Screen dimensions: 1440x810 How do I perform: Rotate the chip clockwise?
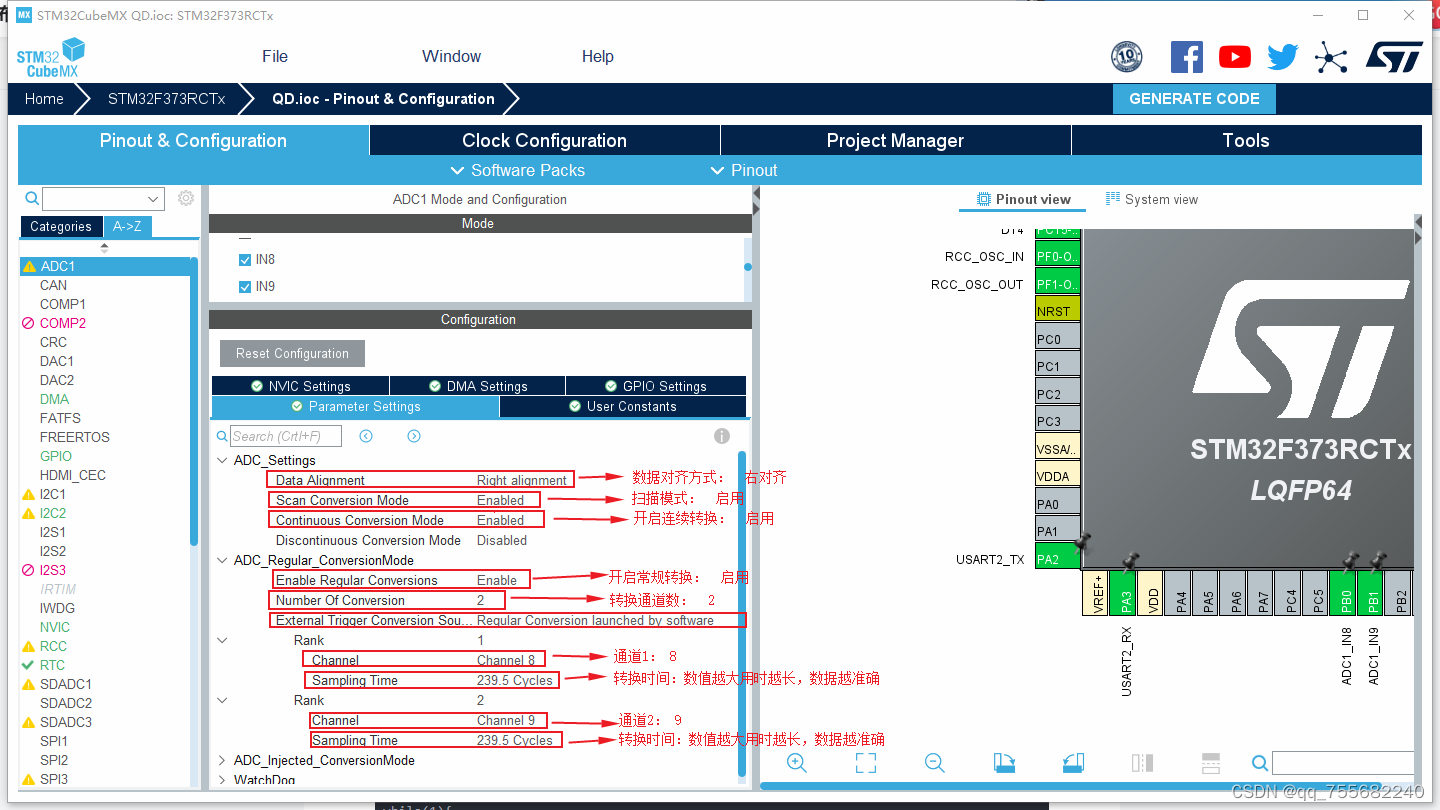coord(1004,763)
